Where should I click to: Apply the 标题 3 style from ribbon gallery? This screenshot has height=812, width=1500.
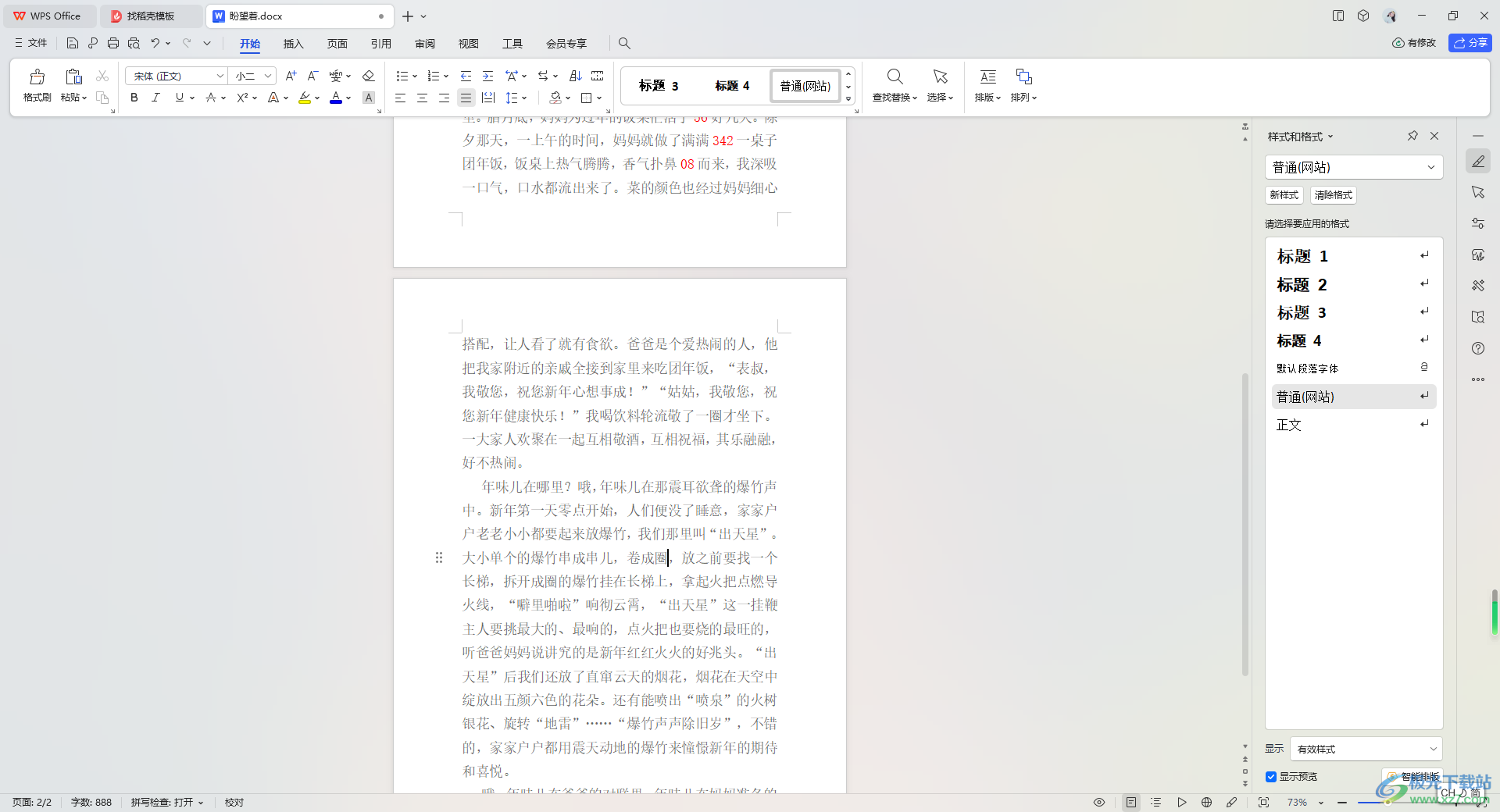click(x=659, y=86)
